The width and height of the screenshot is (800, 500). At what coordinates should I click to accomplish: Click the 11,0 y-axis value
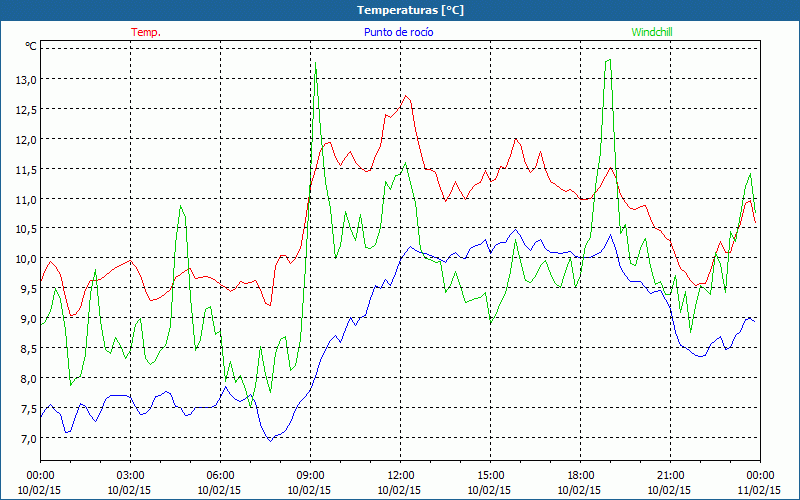pyautogui.click(x=26, y=199)
